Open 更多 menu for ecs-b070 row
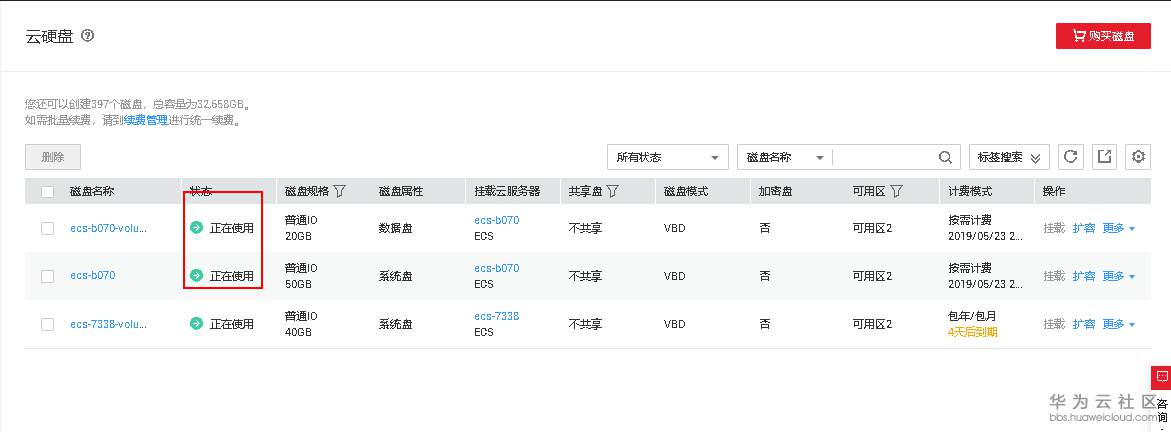 (1119, 276)
